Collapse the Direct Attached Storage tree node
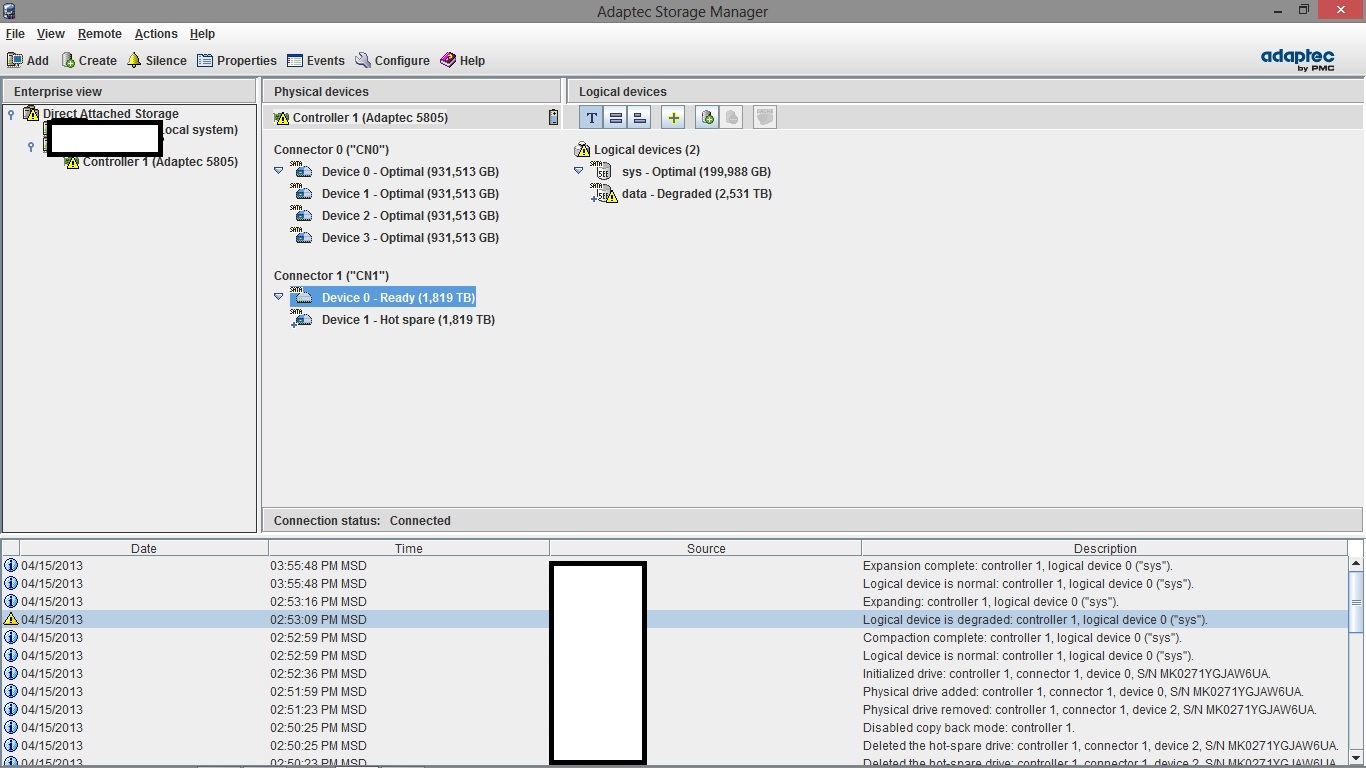Screen dimensions: 1366x768 (11, 114)
